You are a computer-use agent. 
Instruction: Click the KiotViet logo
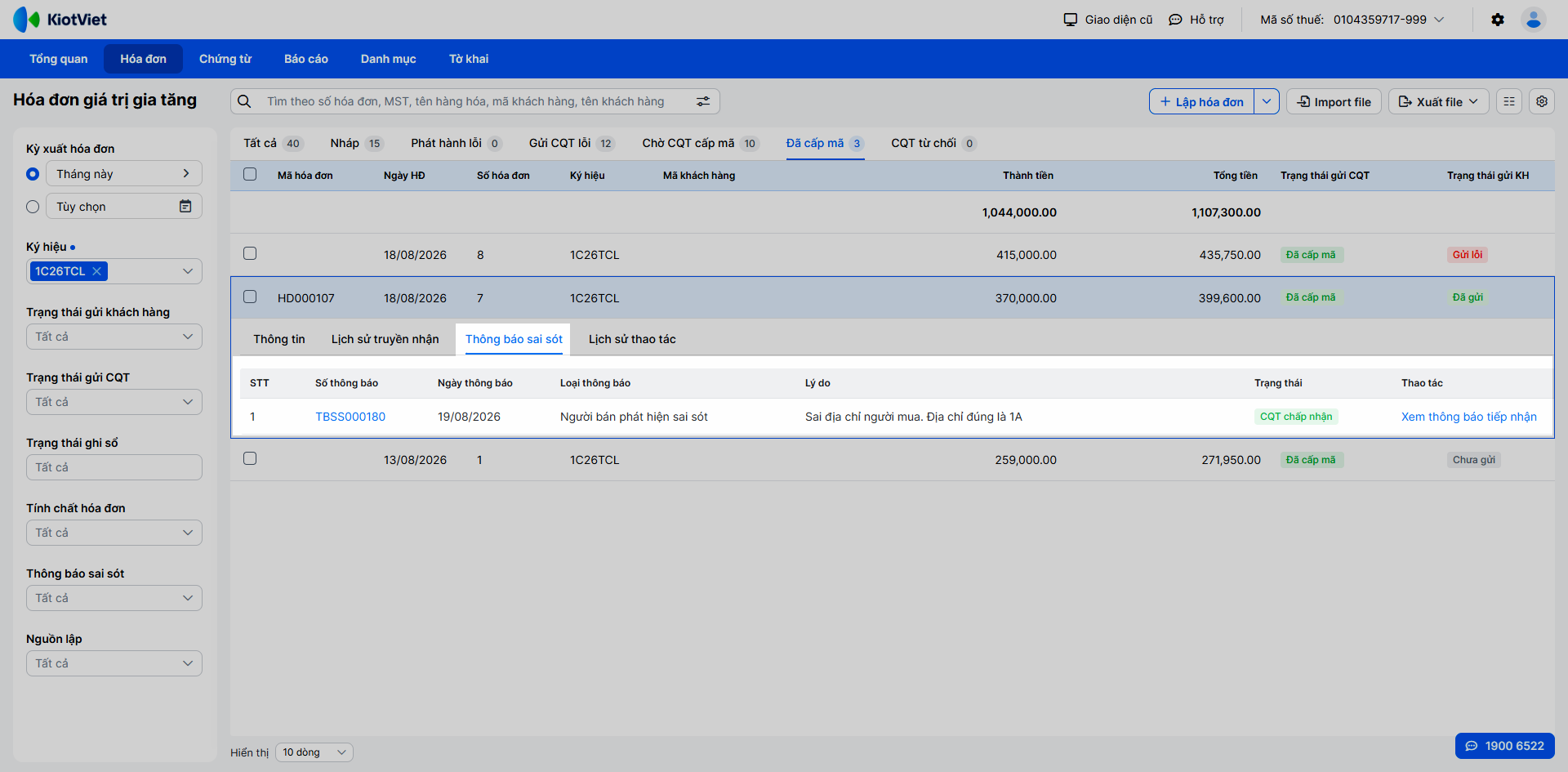tap(60, 20)
